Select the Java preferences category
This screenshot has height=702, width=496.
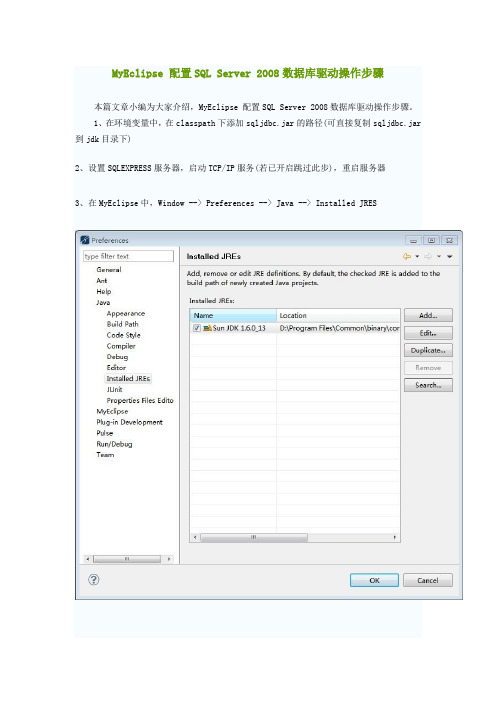coord(103,303)
